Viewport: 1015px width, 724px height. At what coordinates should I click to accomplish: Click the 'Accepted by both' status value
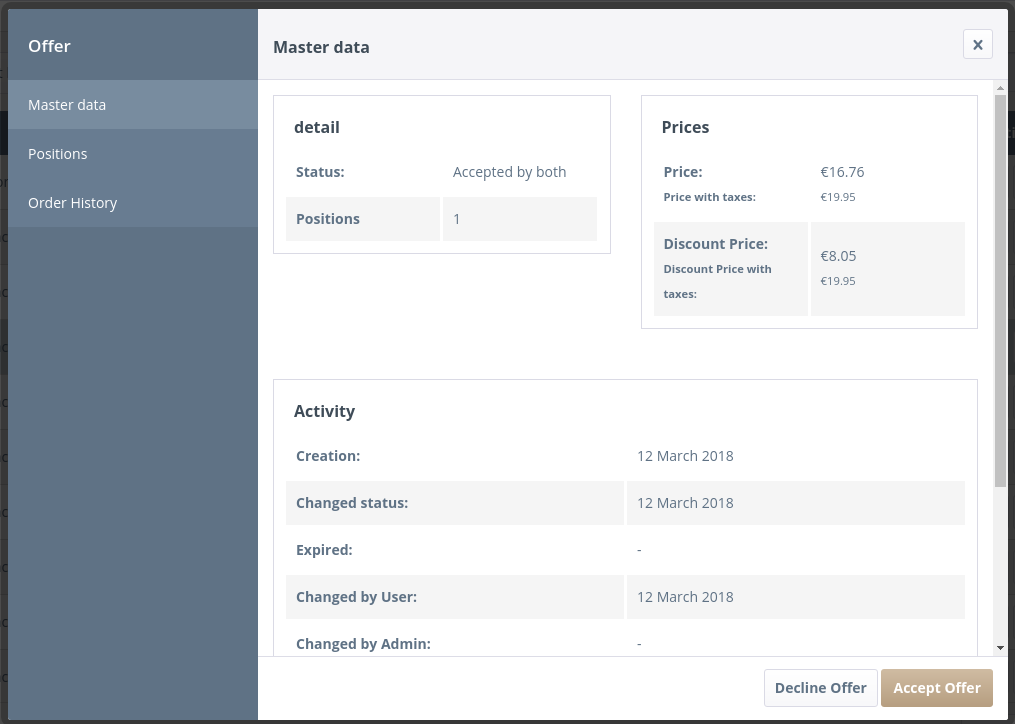tap(509, 172)
